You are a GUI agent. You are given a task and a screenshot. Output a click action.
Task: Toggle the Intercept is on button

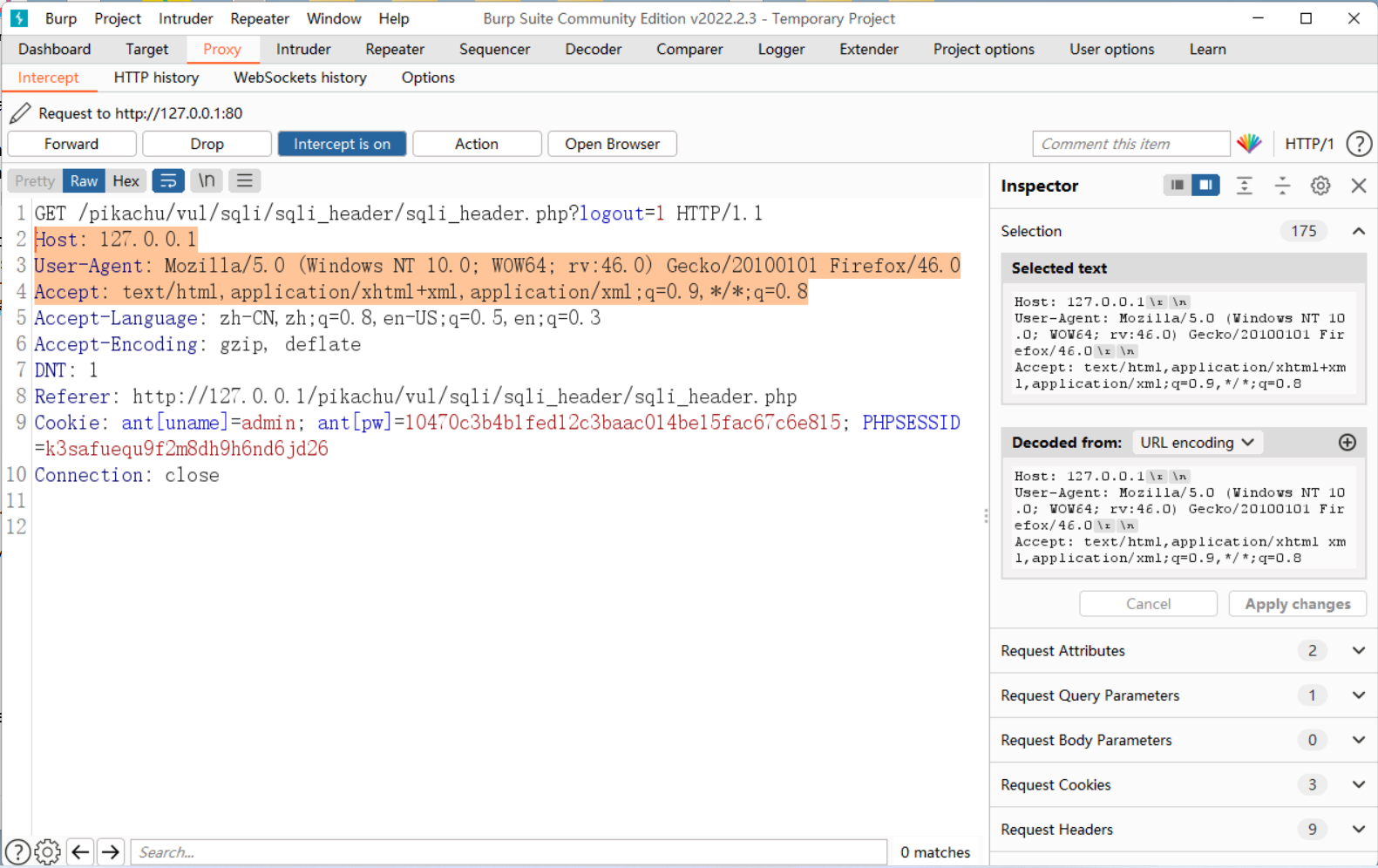(342, 144)
